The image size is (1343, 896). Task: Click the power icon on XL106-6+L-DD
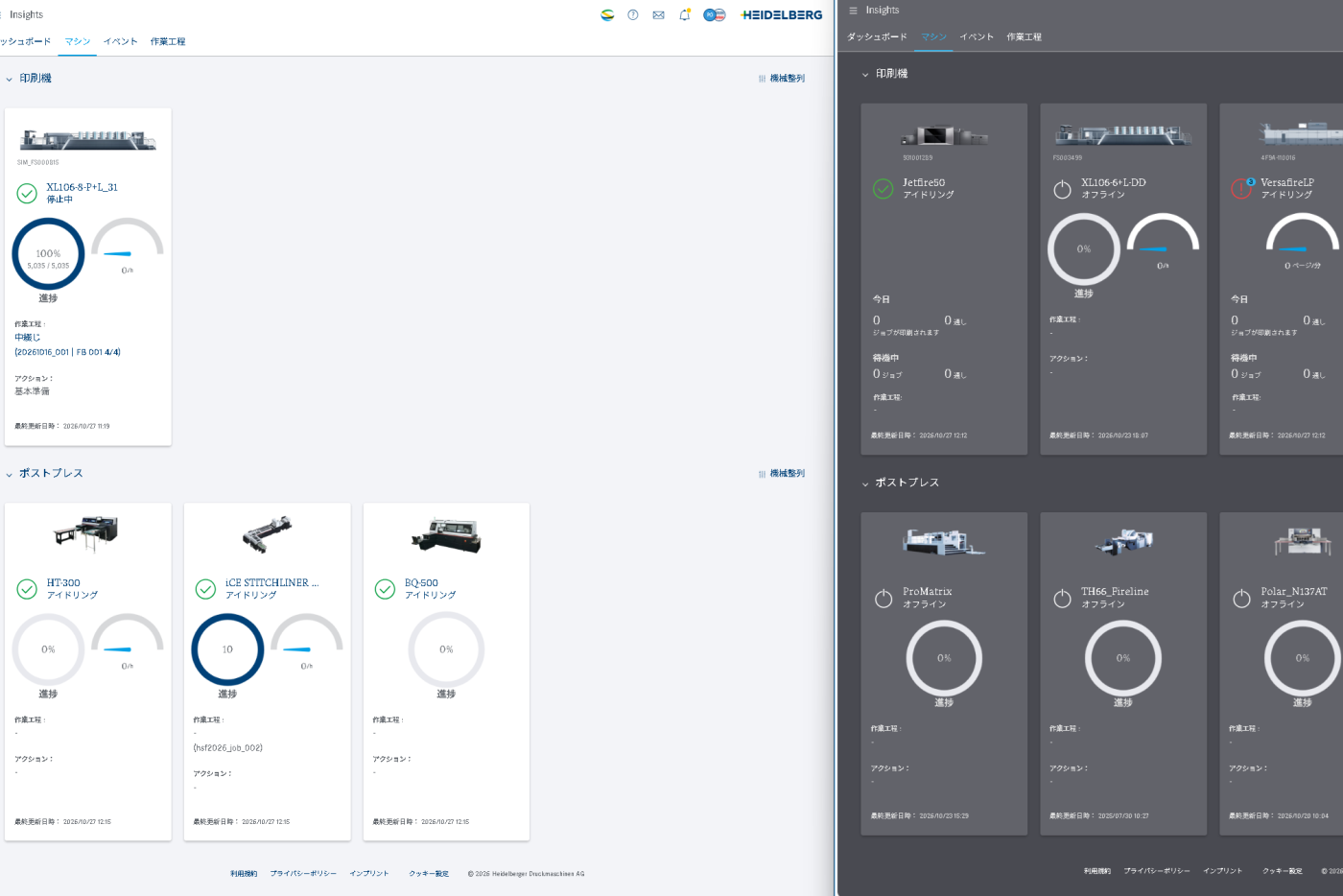coord(1062,189)
